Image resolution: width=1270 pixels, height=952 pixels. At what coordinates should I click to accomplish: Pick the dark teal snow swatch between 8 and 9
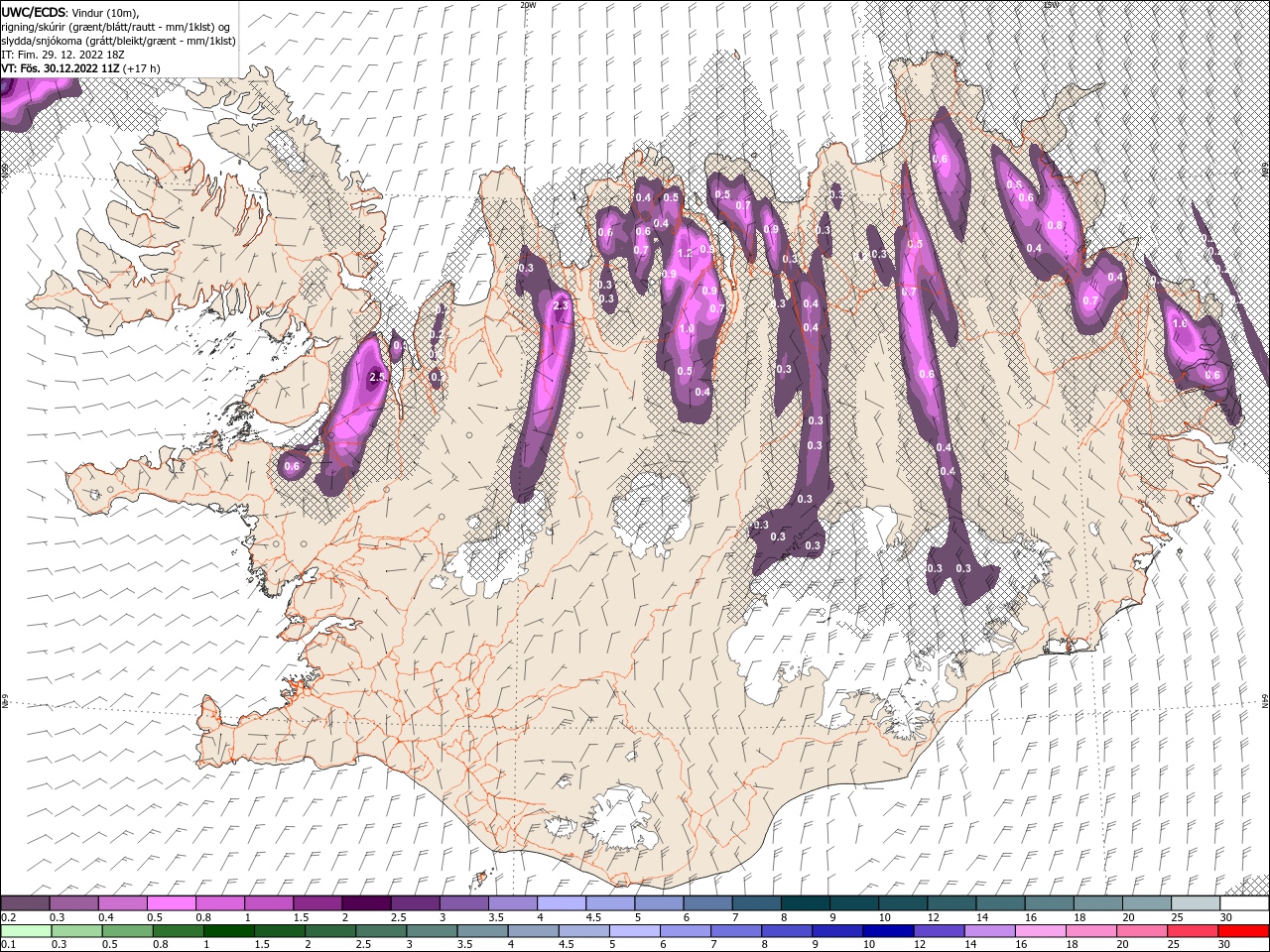pyautogui.click(x=806, y=903)
